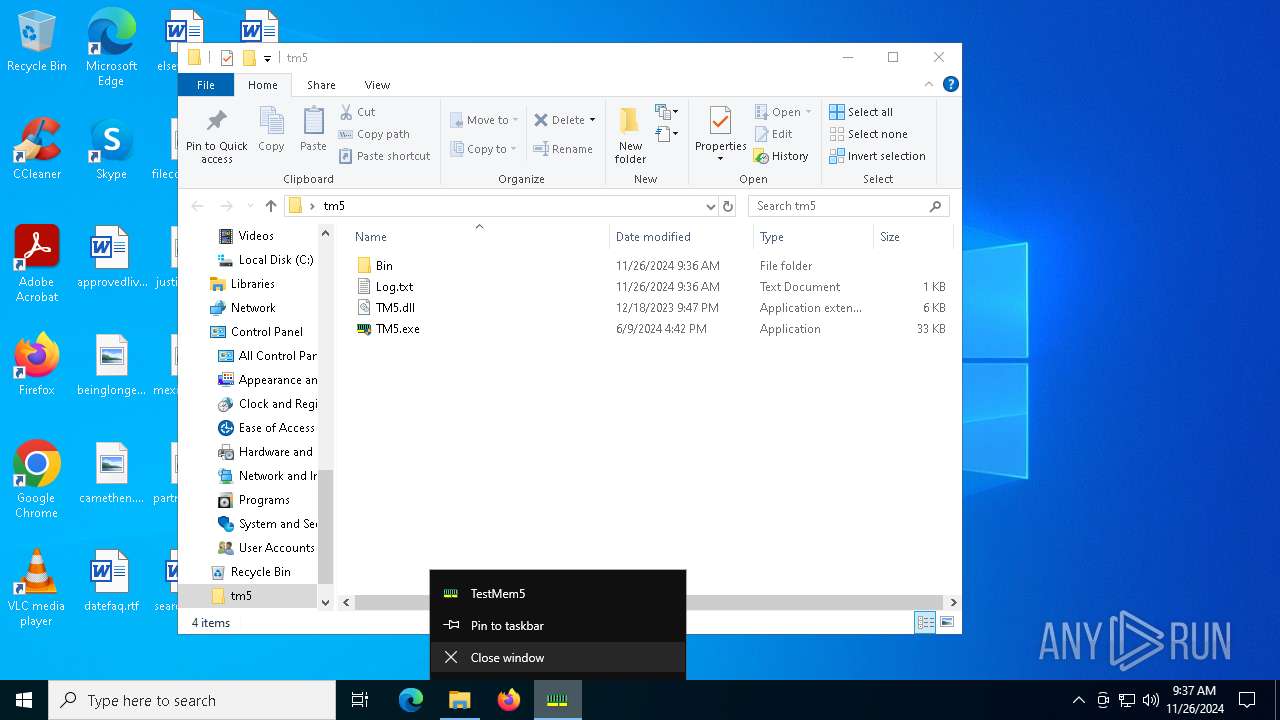Image resolution: width=1280 pixels, height=720 pixels.
Task: Click the Up one level arrow
Action: coord(271,206)
